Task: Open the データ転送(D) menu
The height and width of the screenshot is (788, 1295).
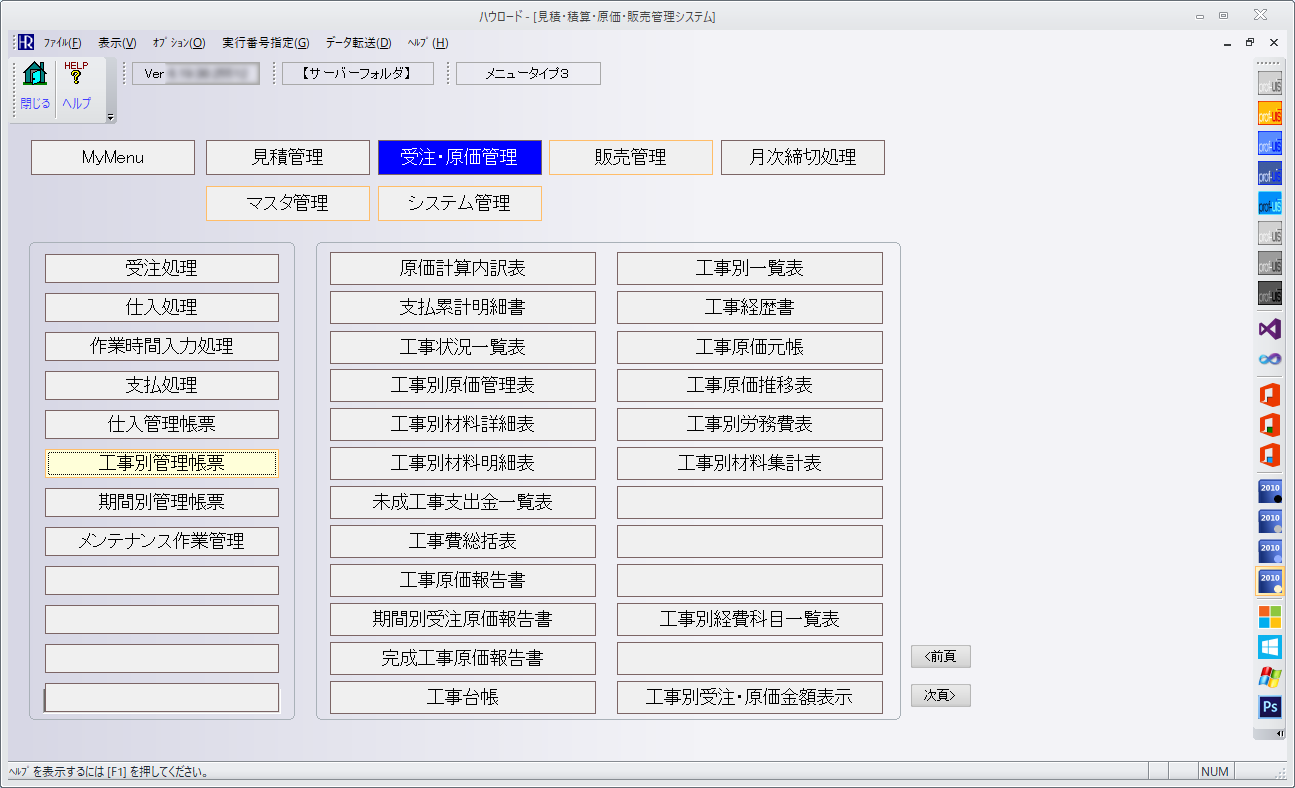Action: [358, 43]
